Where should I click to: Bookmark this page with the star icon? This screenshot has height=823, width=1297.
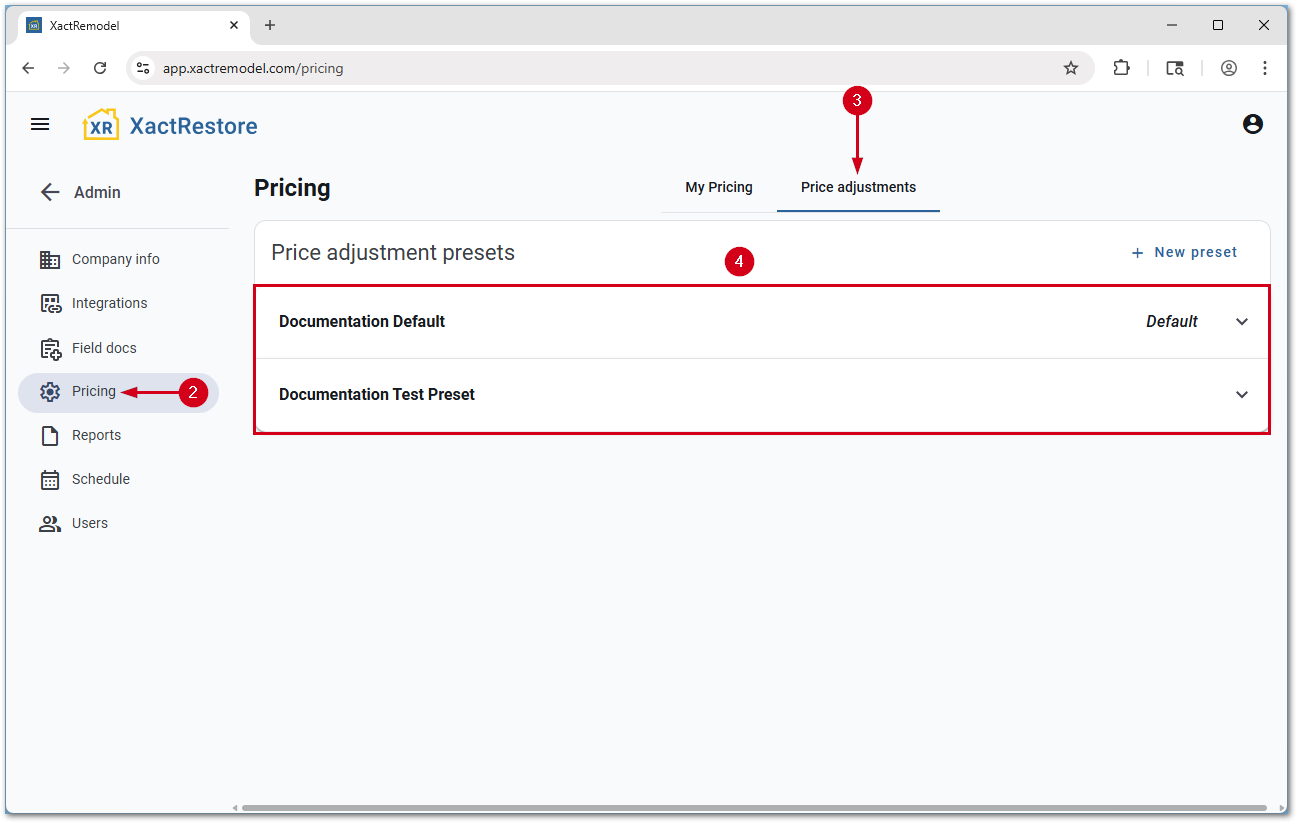pyautogui.click(x=1071, y=68)
